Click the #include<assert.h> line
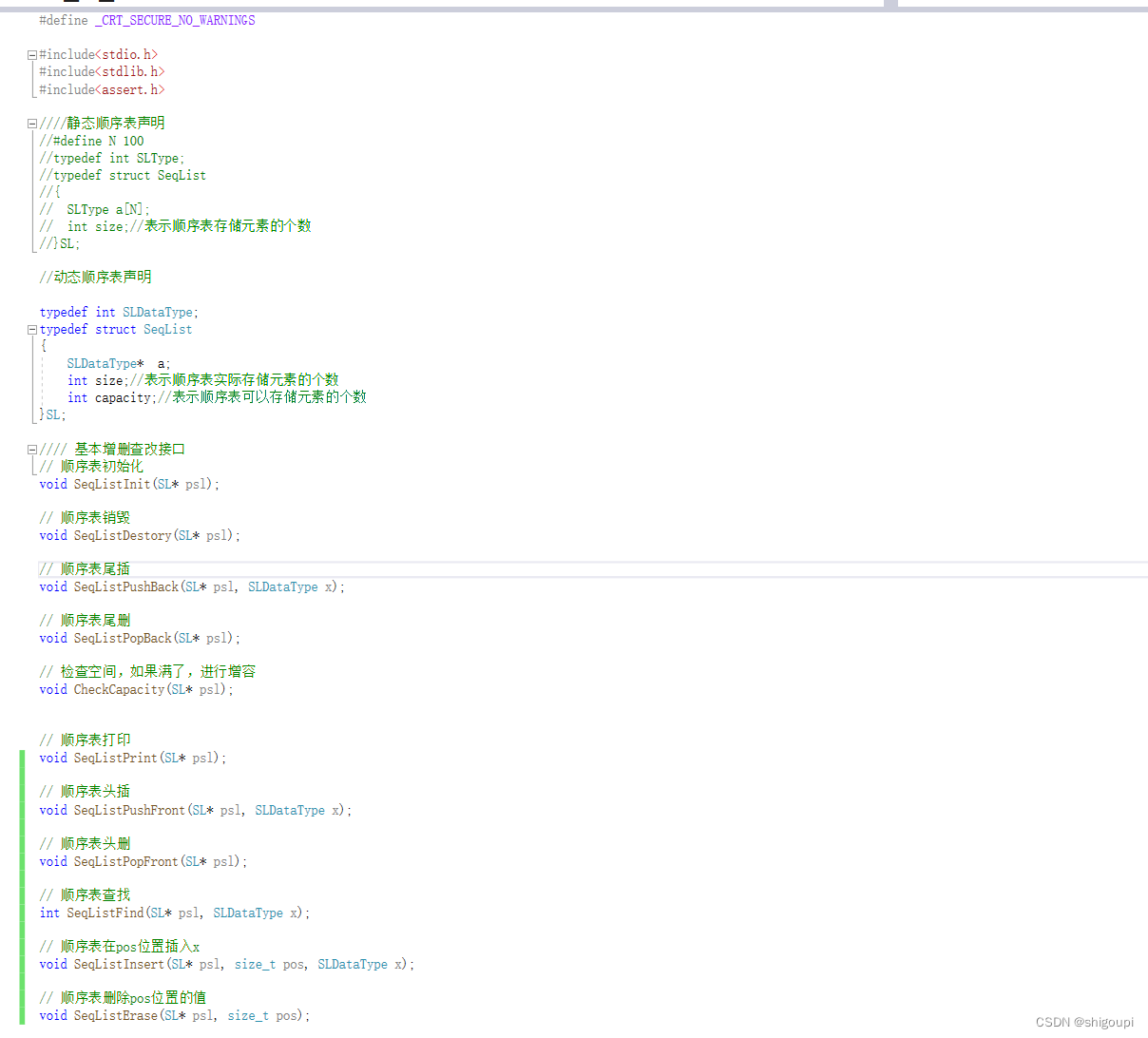 102,90
